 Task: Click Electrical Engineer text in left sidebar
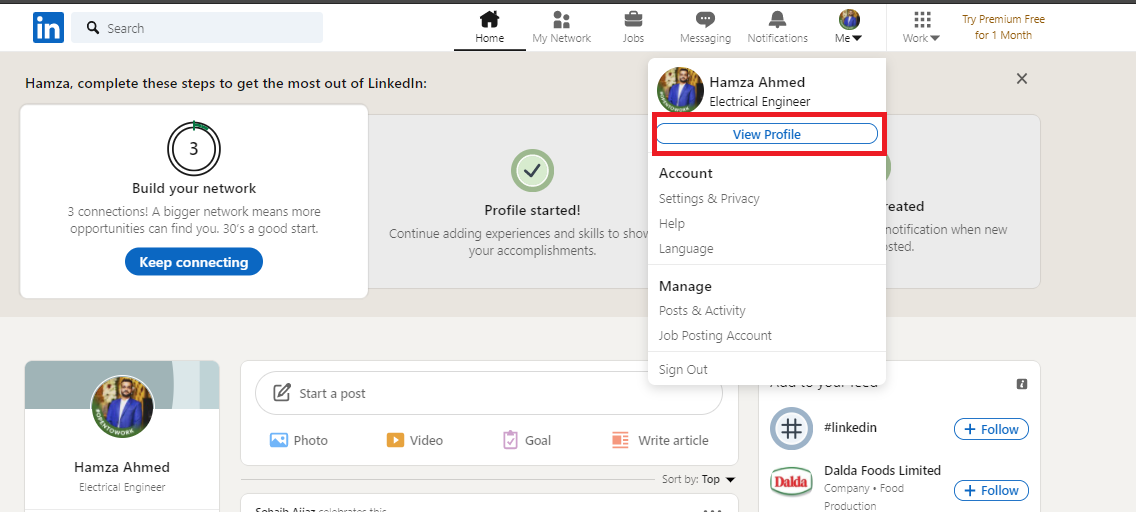pos(122,487)
